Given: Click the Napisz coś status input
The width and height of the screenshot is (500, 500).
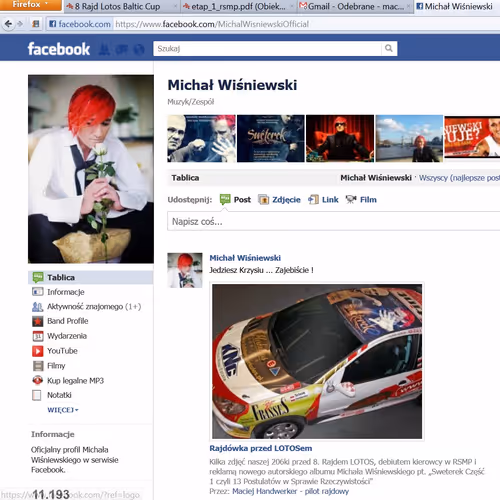Looking at the screenshot, I should pos(333,221).
